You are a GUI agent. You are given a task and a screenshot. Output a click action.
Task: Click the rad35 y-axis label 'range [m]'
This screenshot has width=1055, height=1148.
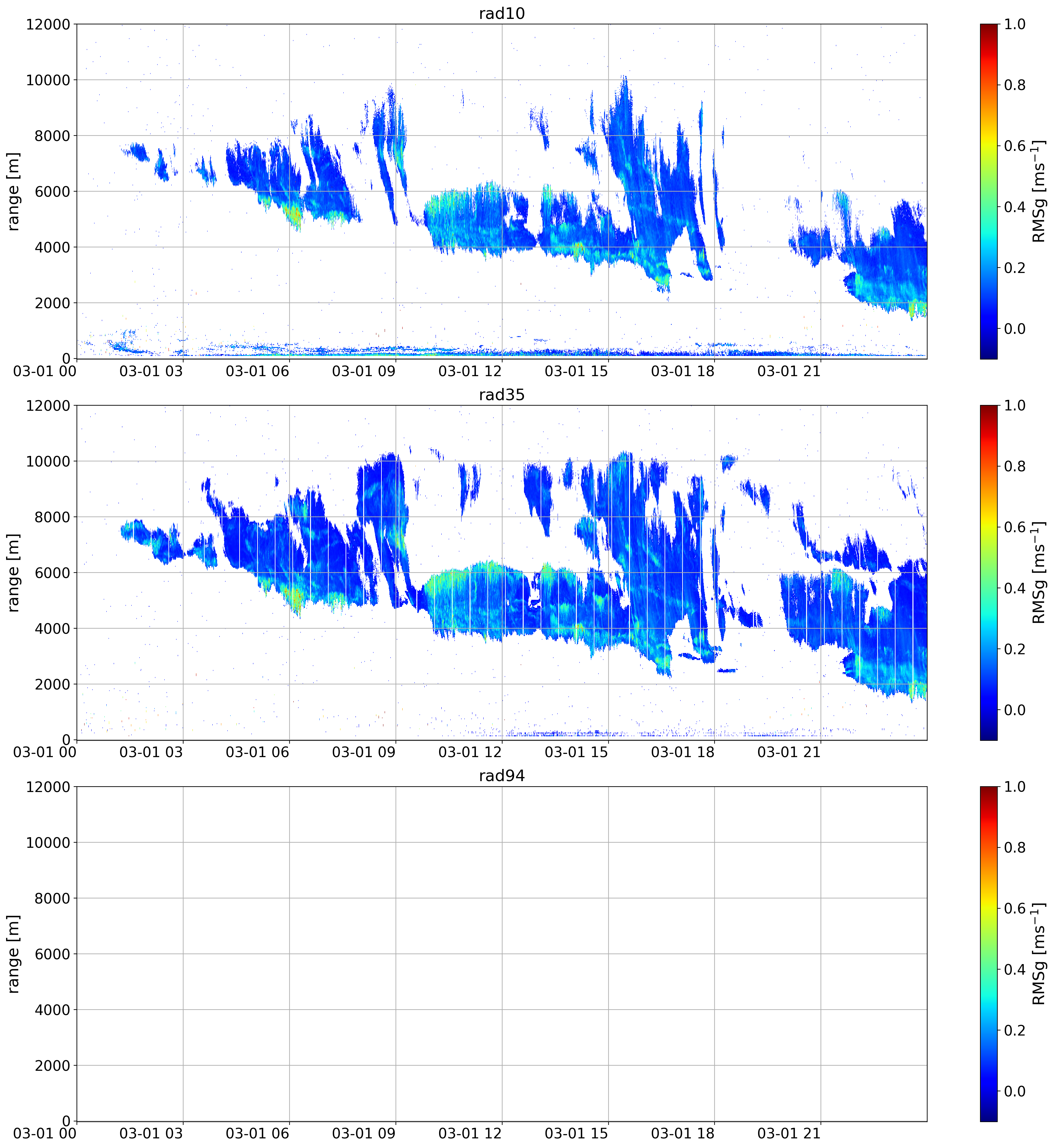pyautogui.click(x=14, y=572)
